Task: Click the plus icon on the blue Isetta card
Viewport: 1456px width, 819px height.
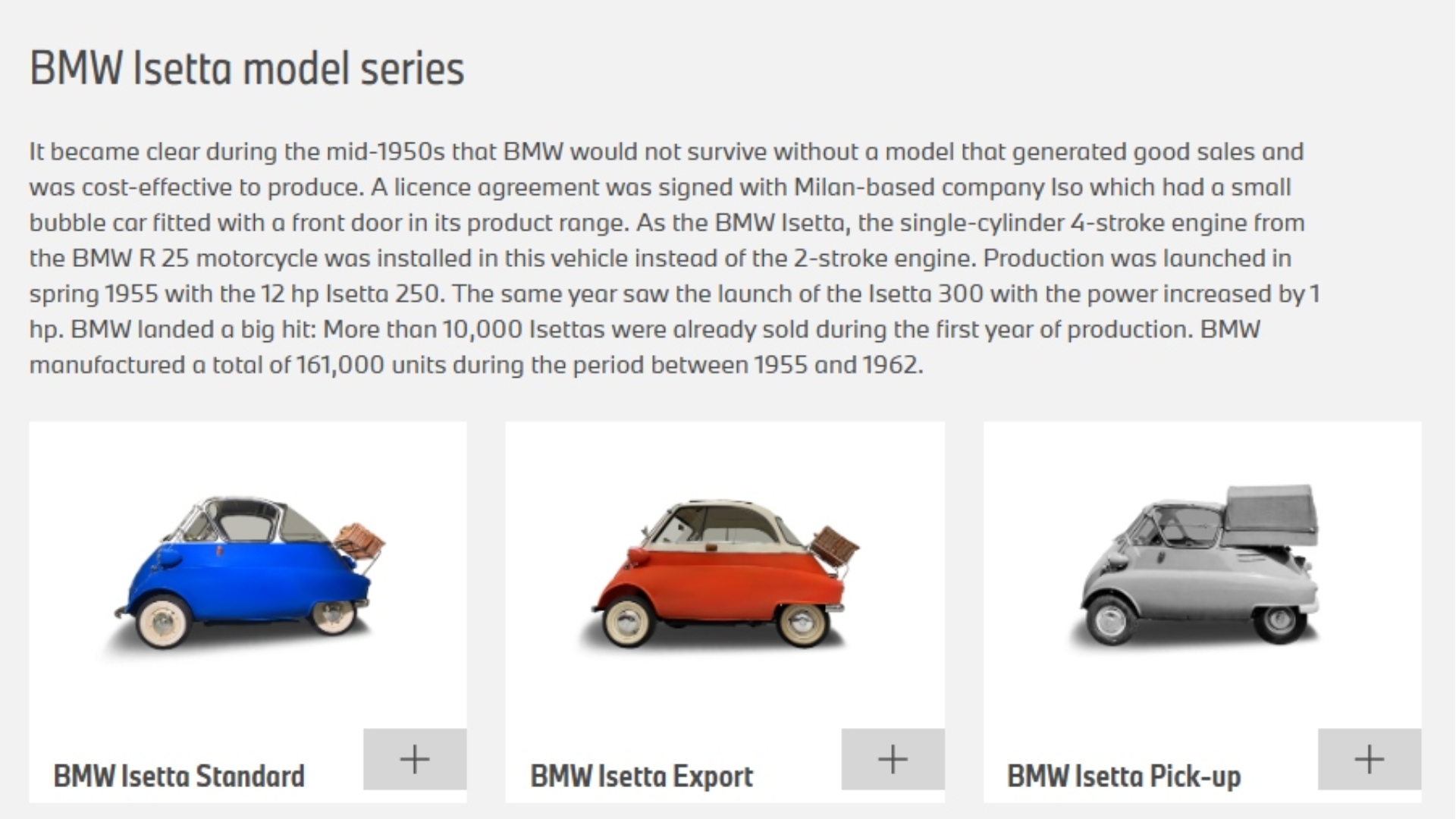Action: pos(414,758)
